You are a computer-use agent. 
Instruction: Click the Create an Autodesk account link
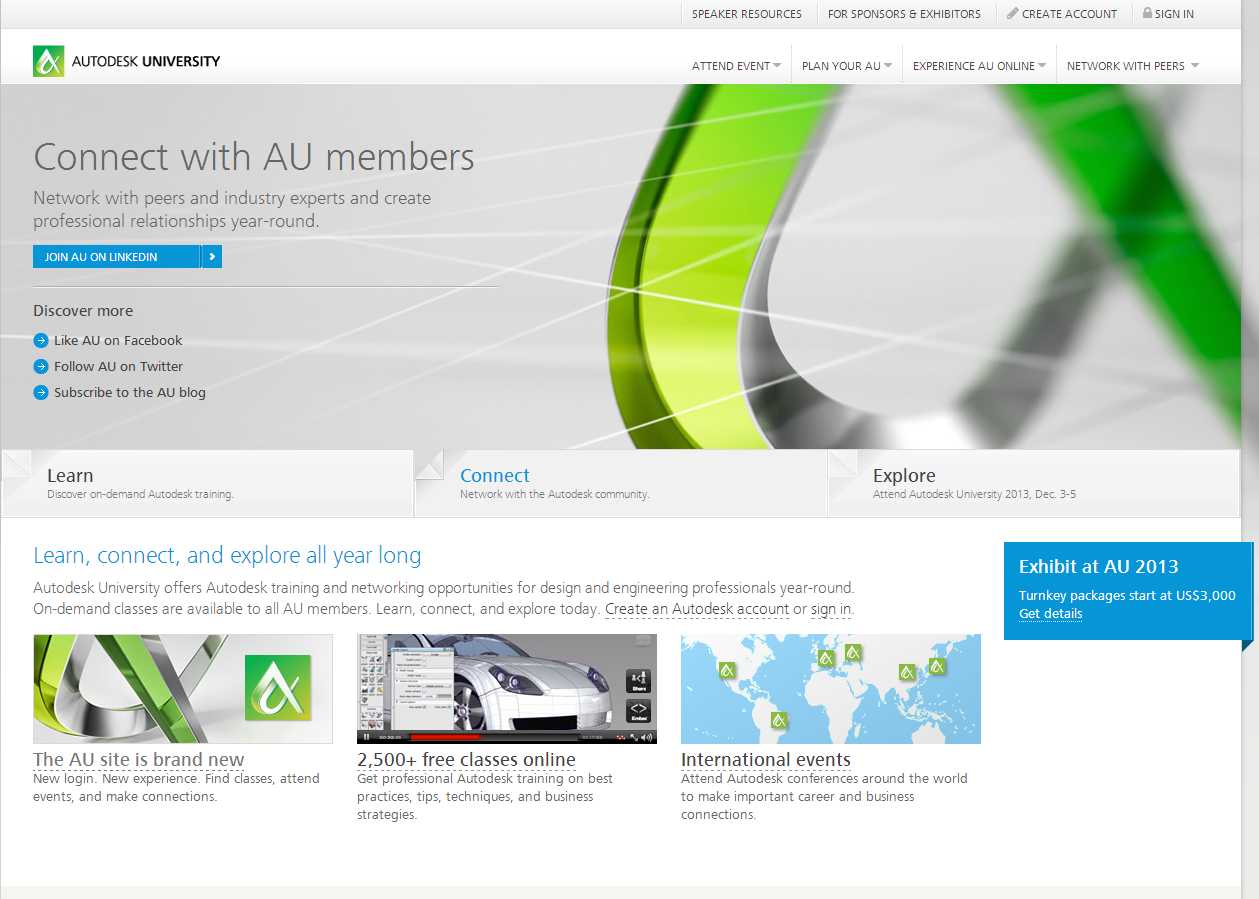(x=697, y=609)
